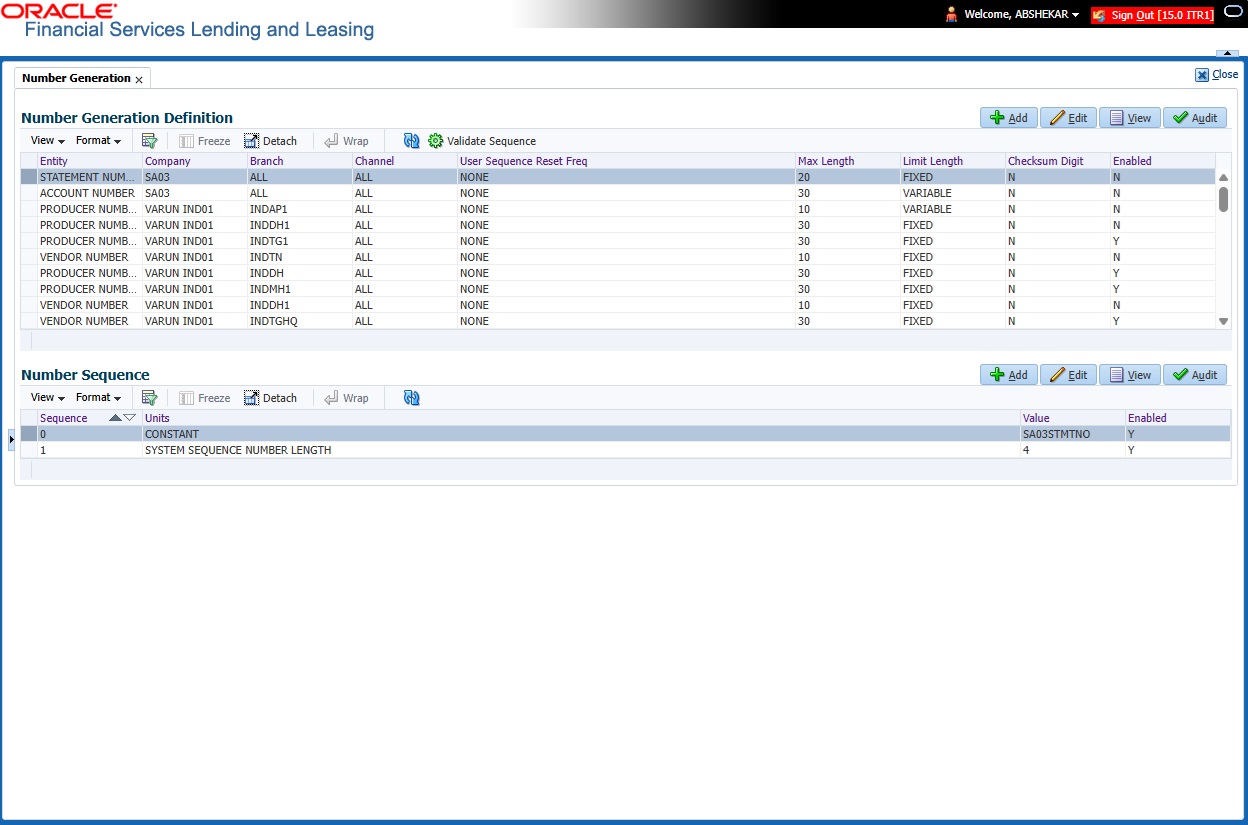Open the filter/query icon above the sequence grid

tap(149, 397)
